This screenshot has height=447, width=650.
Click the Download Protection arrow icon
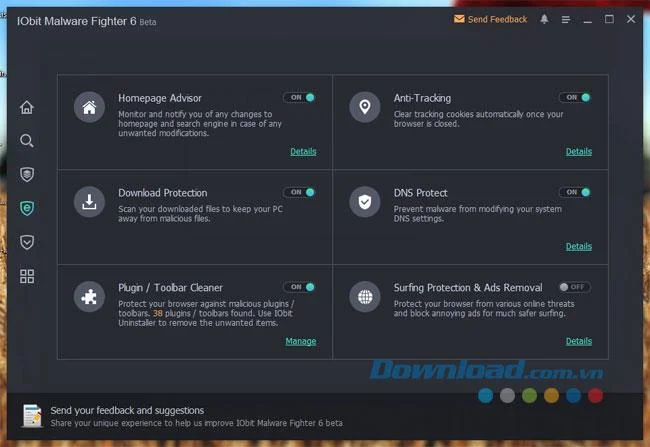click(89, 202)
